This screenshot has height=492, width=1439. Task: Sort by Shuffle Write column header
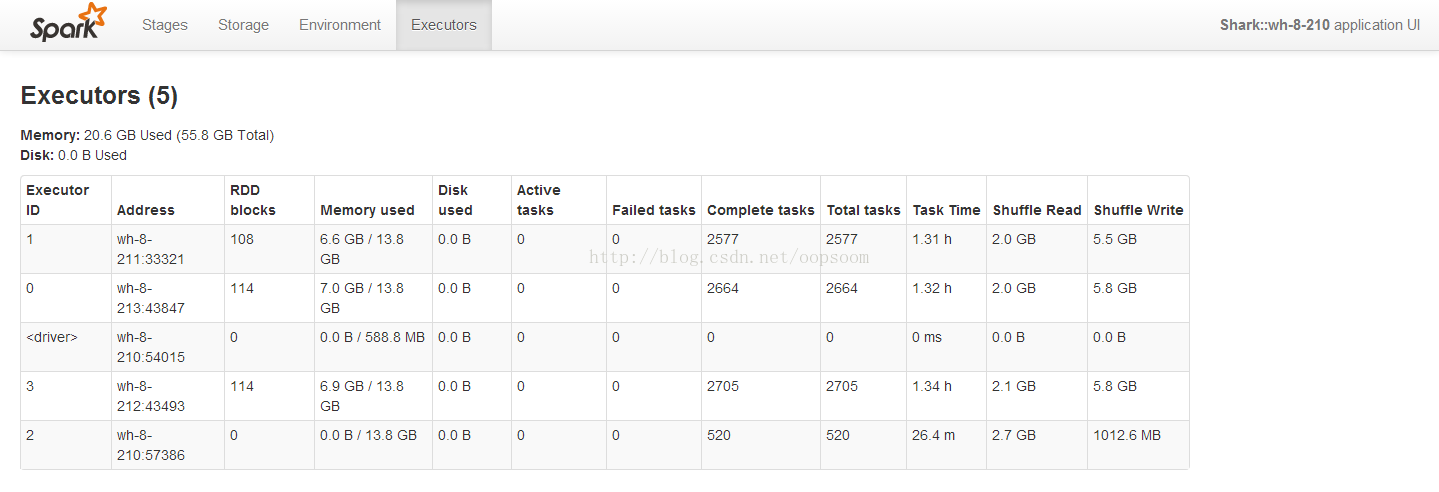click(x=1139, y=210)
